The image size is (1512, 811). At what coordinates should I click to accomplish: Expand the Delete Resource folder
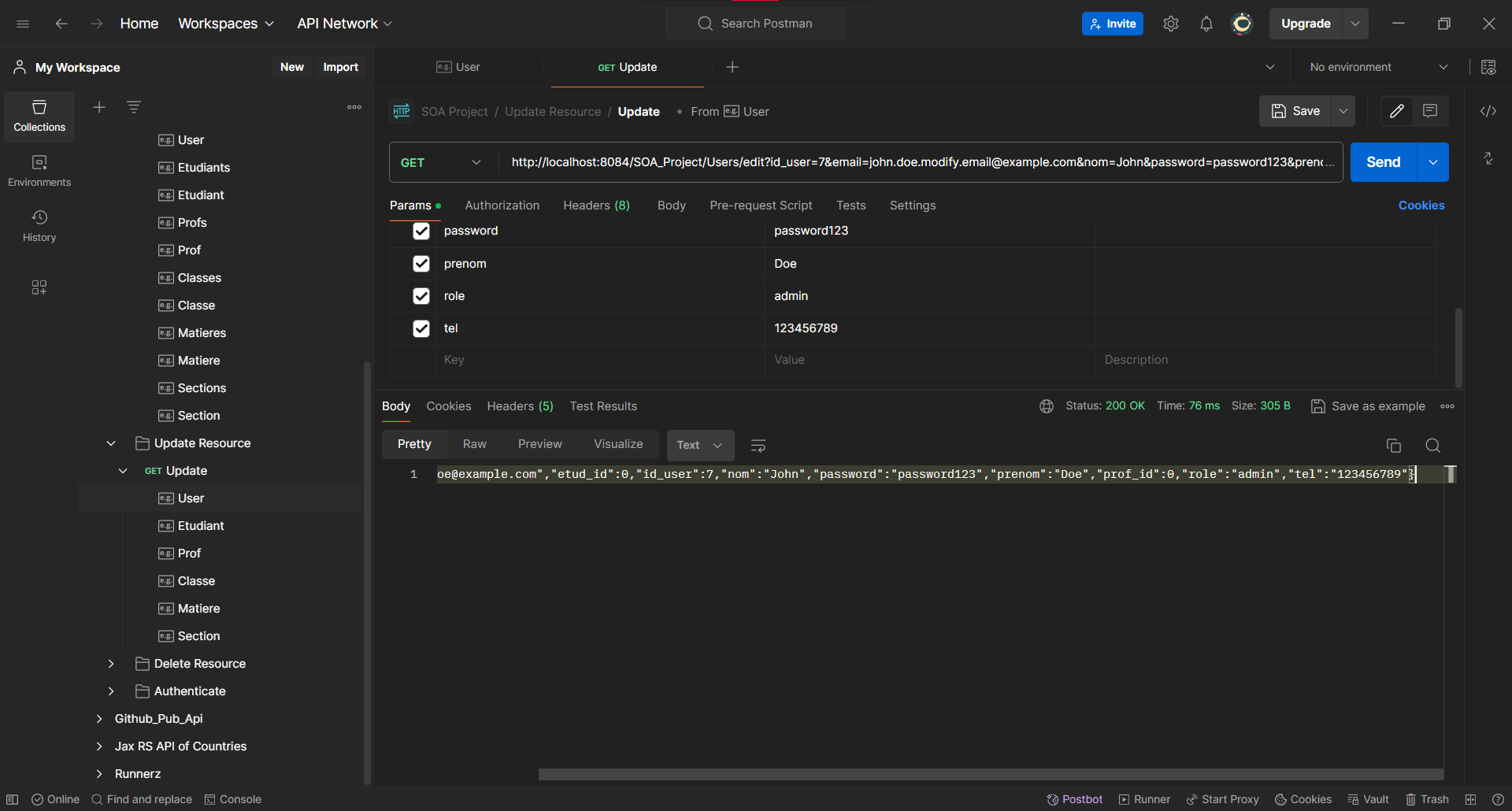click(x=111, y=664)
